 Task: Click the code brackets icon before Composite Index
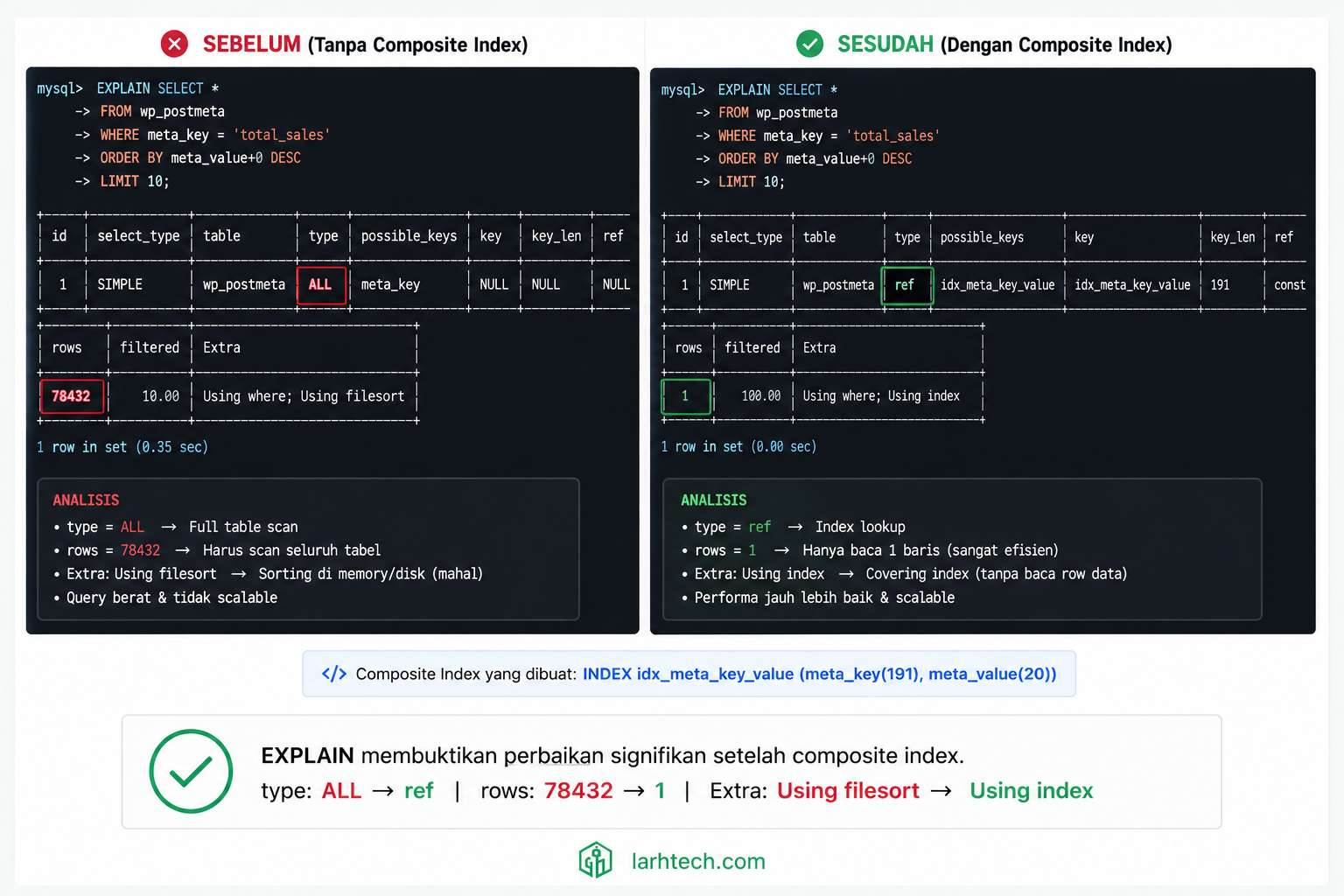[x=334, y=674]
